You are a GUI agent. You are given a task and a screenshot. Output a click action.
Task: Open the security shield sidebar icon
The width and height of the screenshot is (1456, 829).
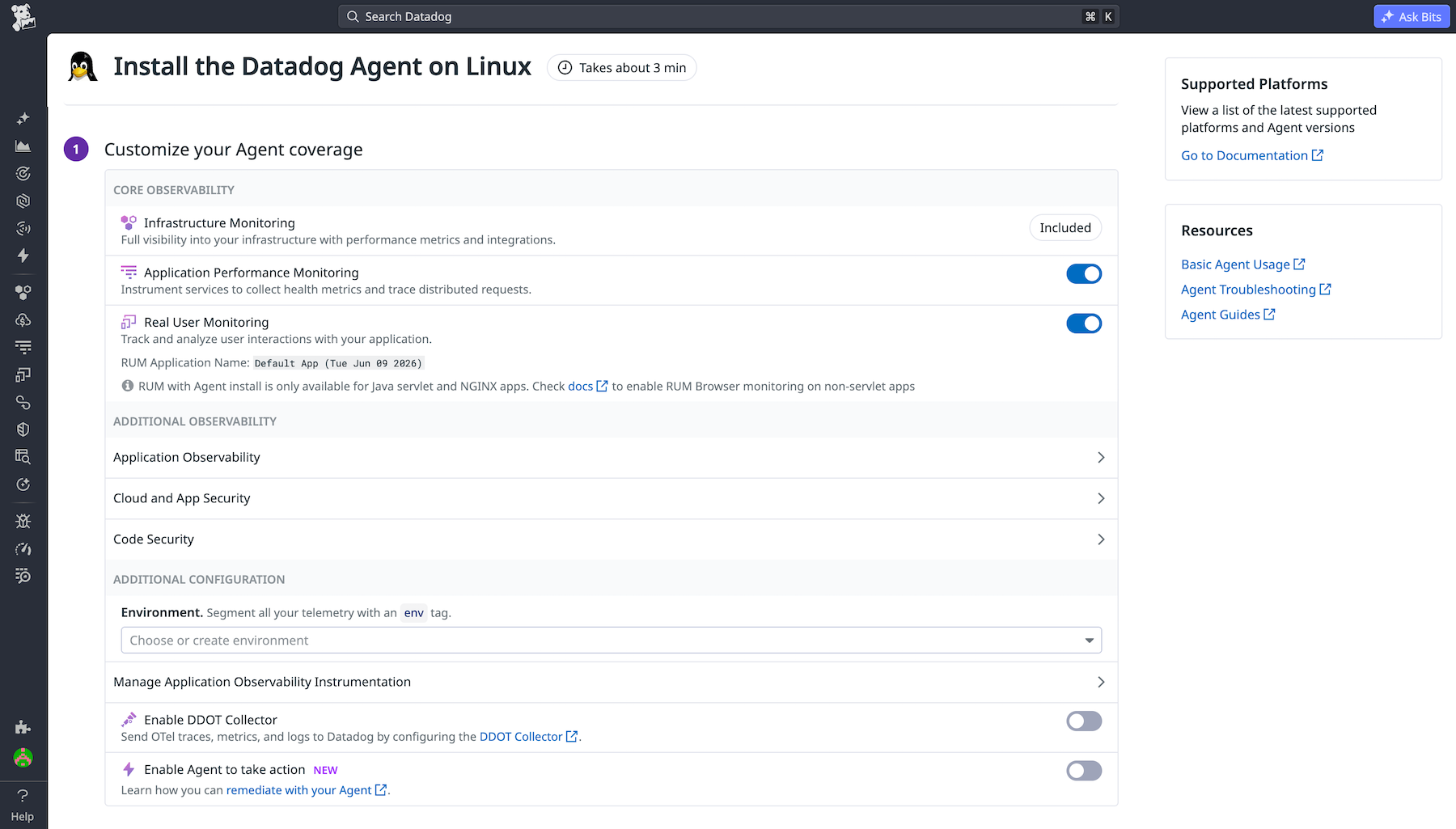click(23, 429)
